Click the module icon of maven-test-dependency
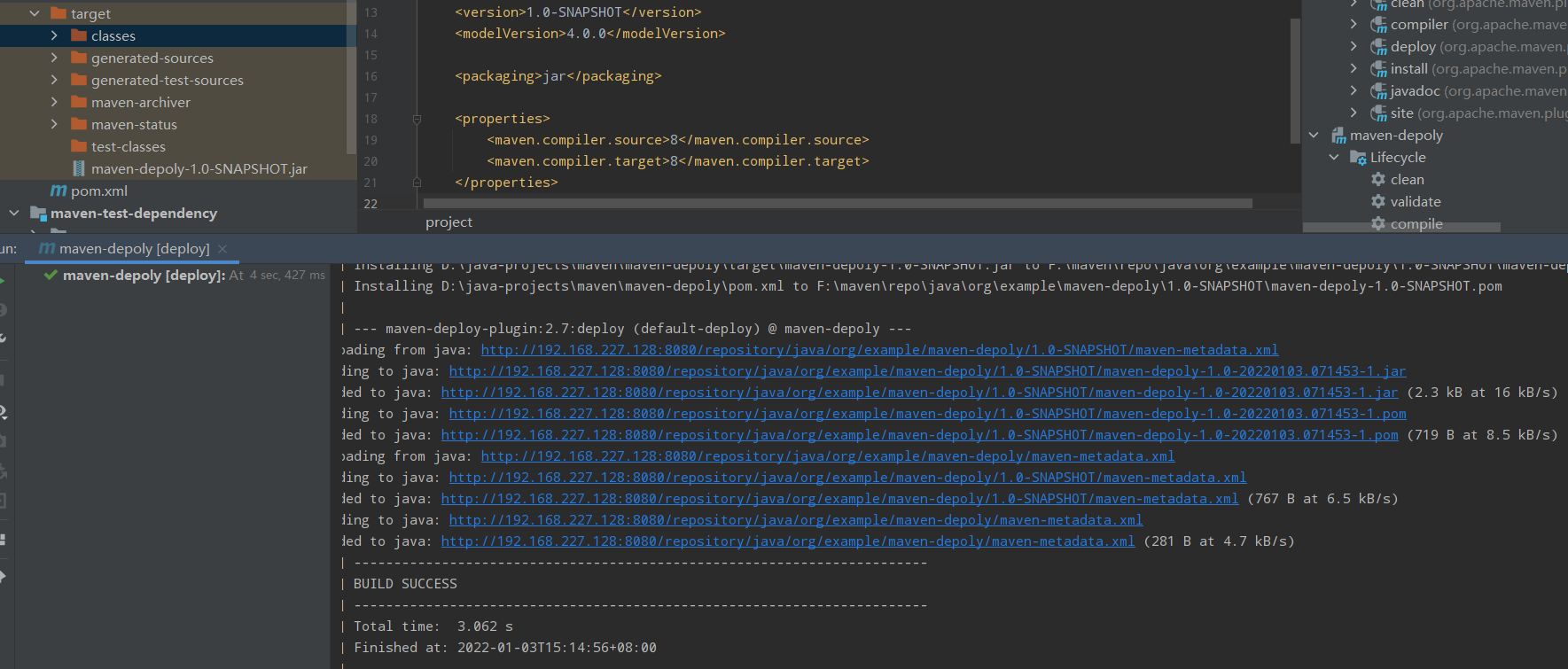This screenshot has width=1568, height=669. click(x=38, y=213)
